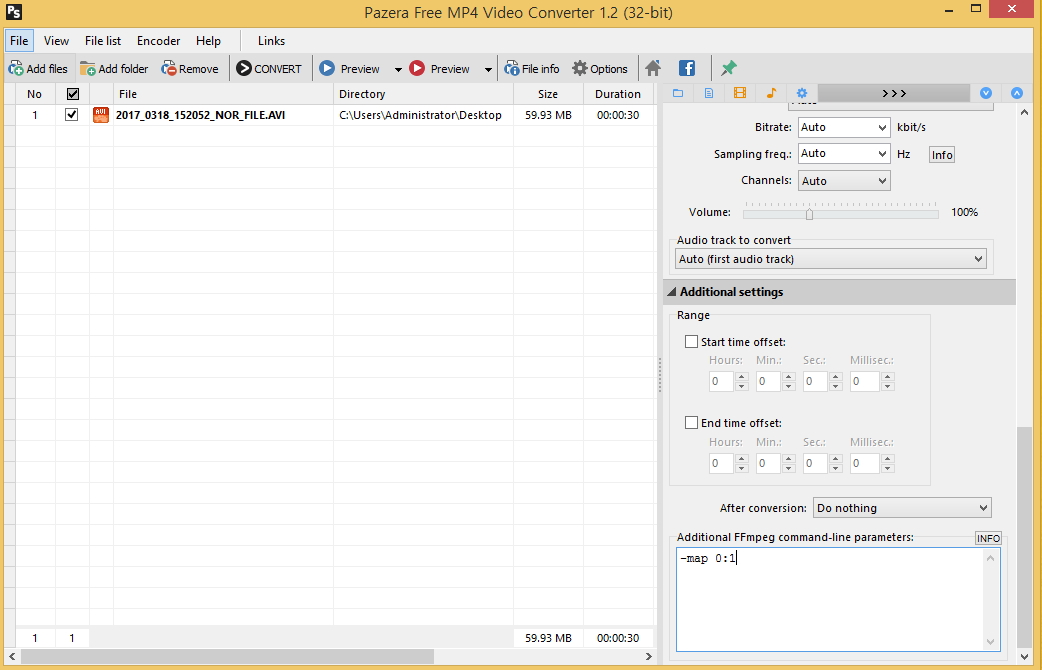Screen dimensions: 1042x670
Task: Uncheck the 2017_0318_152052_NOR_FILE.AVI row checkbox
Action: coord(72,115)
